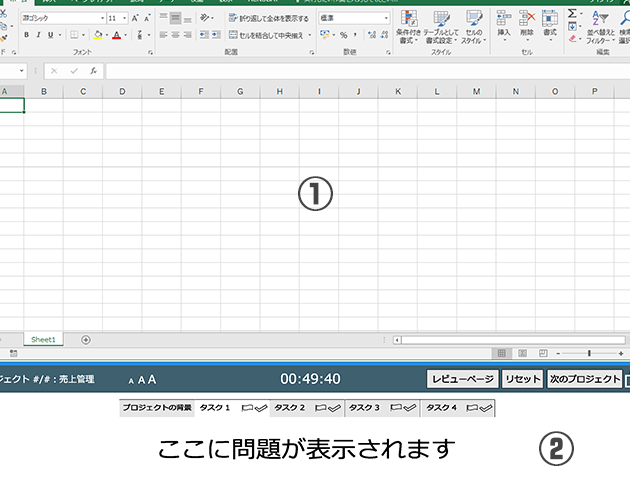The width and height of the screenshot is (630, 502).
Task: Open sort and filter (並べ替えとフィルター) menu
Action: (601, 27)
